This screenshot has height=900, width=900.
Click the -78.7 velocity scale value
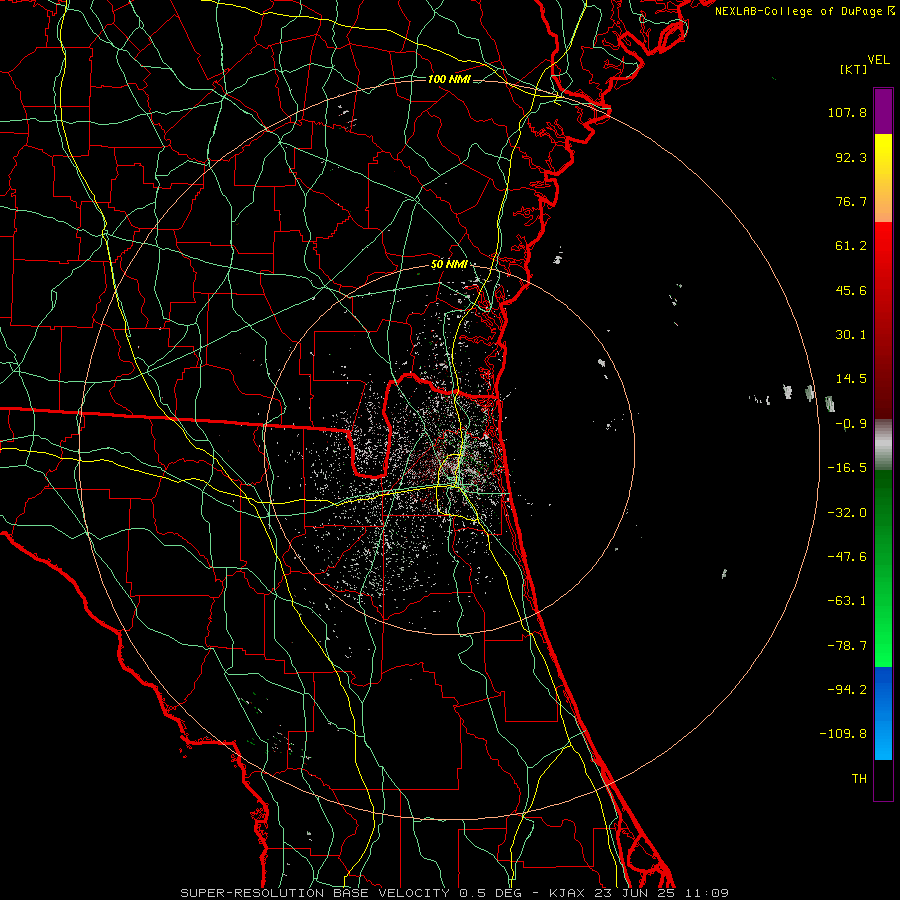pyautogui.click(x=847, y=646)
